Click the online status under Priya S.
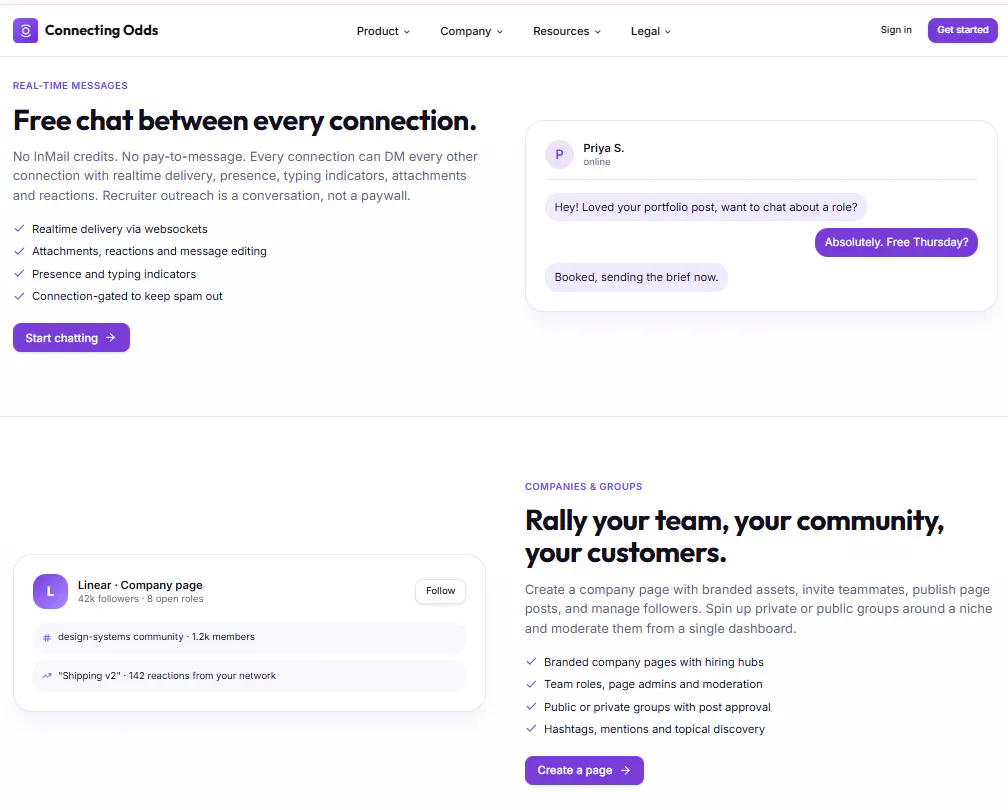The width and height of the screenshot is (1008, 810). tap(597, 162)
